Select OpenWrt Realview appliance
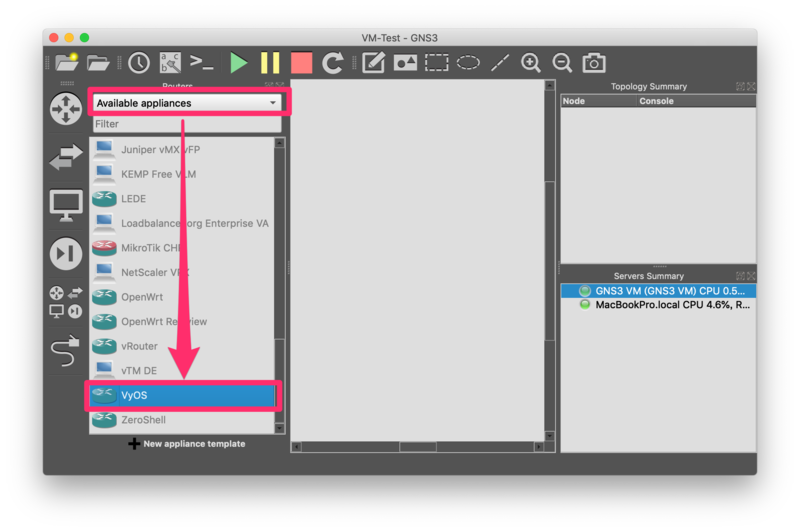This screenshot has height=532, width=800. coord(182,321)
